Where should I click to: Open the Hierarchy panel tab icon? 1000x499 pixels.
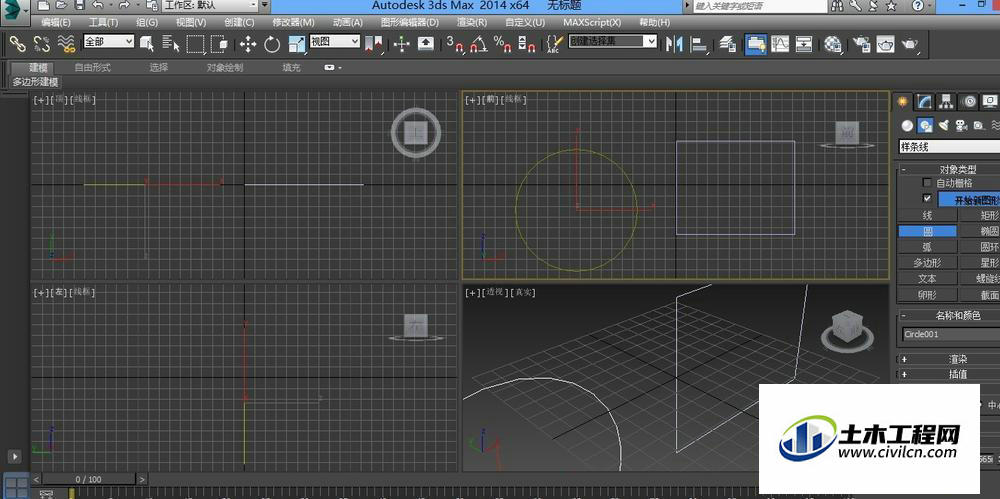[x=946, y=101]
